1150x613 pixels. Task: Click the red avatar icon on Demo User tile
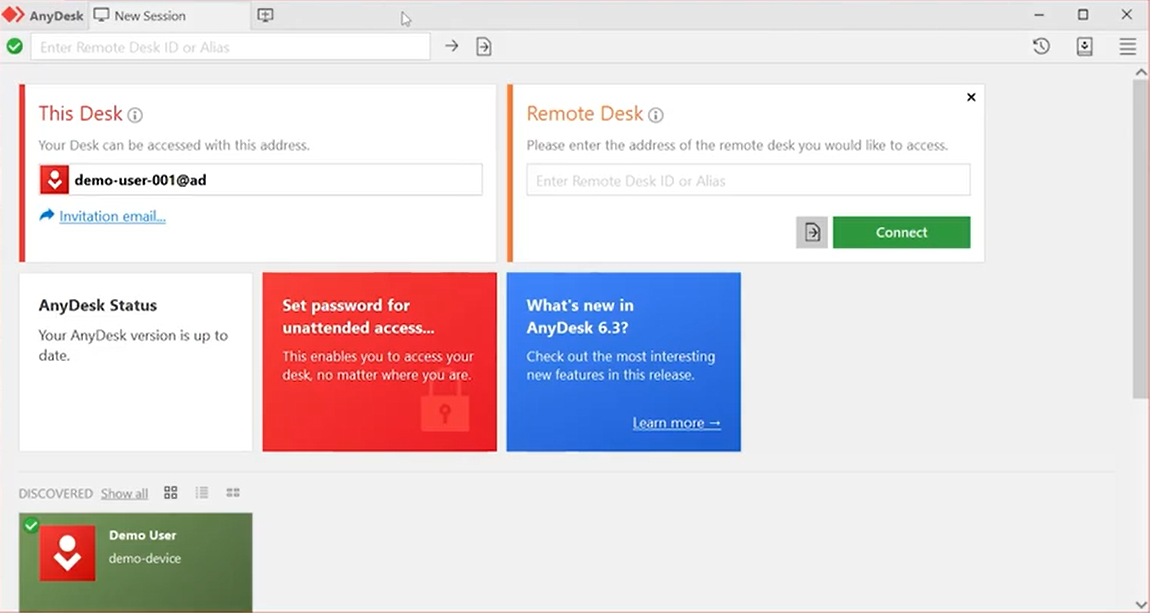67,553
